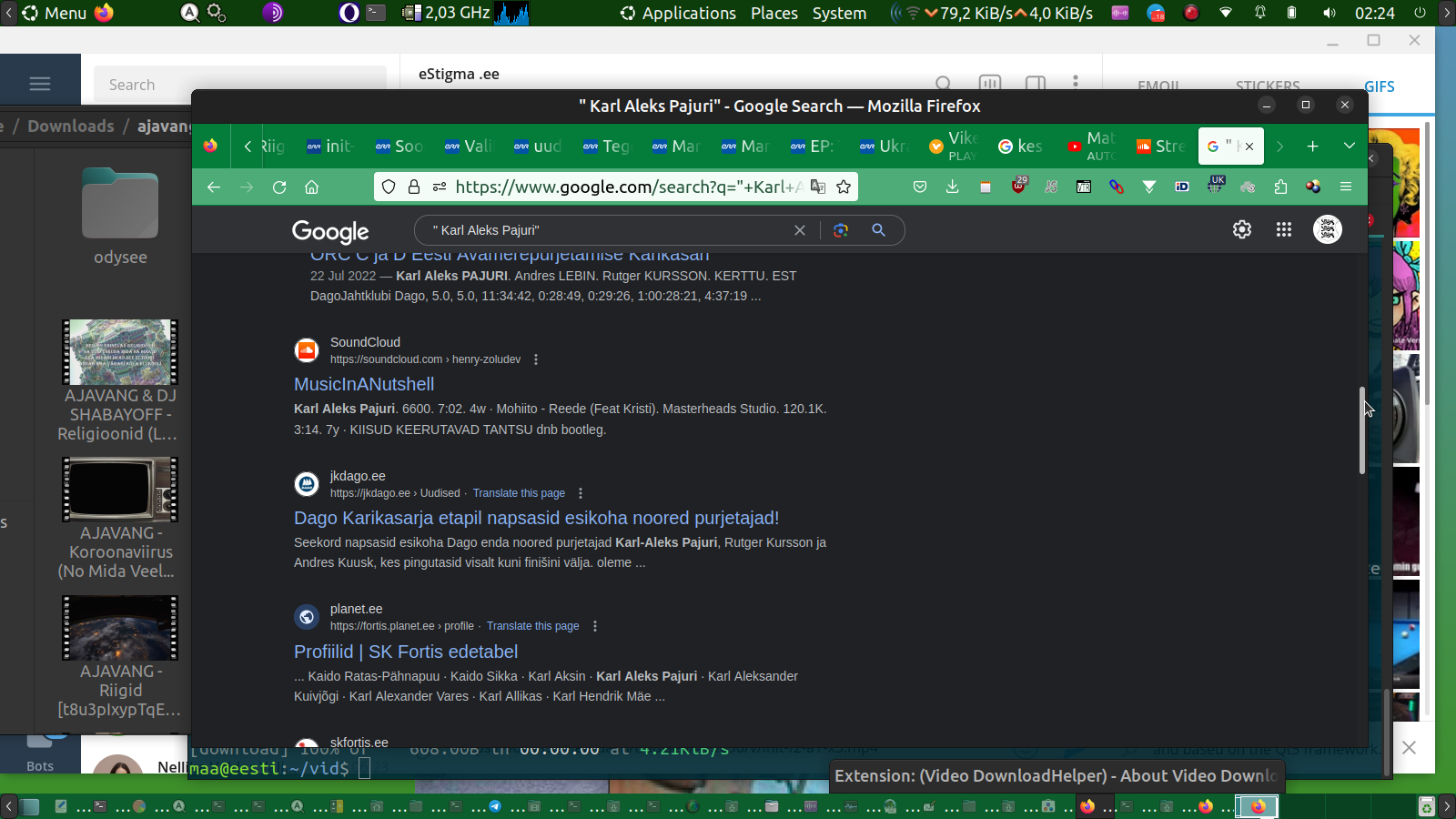Focus Telegram Search field
The width and height of the screenshot is (1456, 819).
click(240, 85)
